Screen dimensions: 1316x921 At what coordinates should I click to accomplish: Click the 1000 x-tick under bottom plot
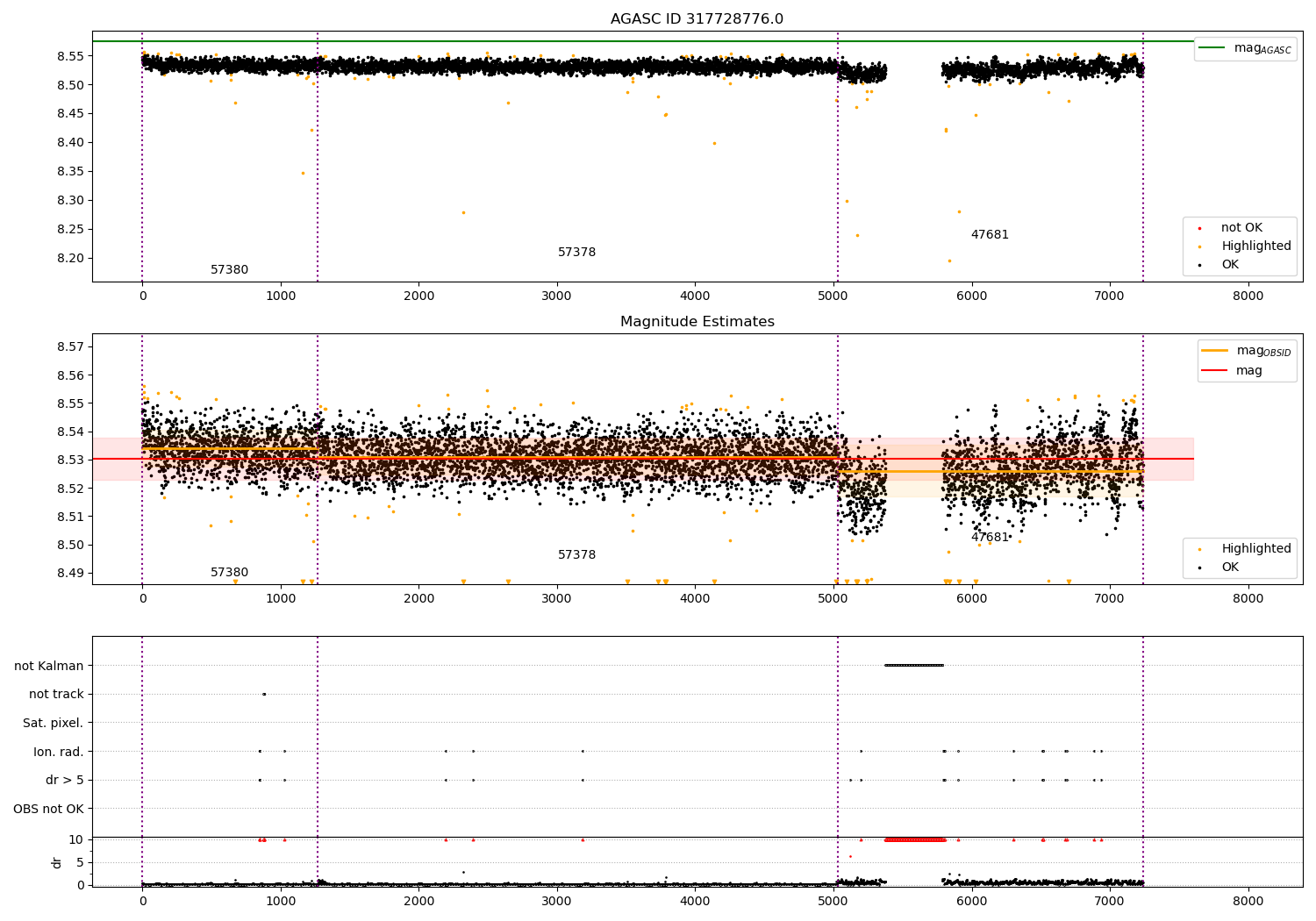[x=281, y=901]
